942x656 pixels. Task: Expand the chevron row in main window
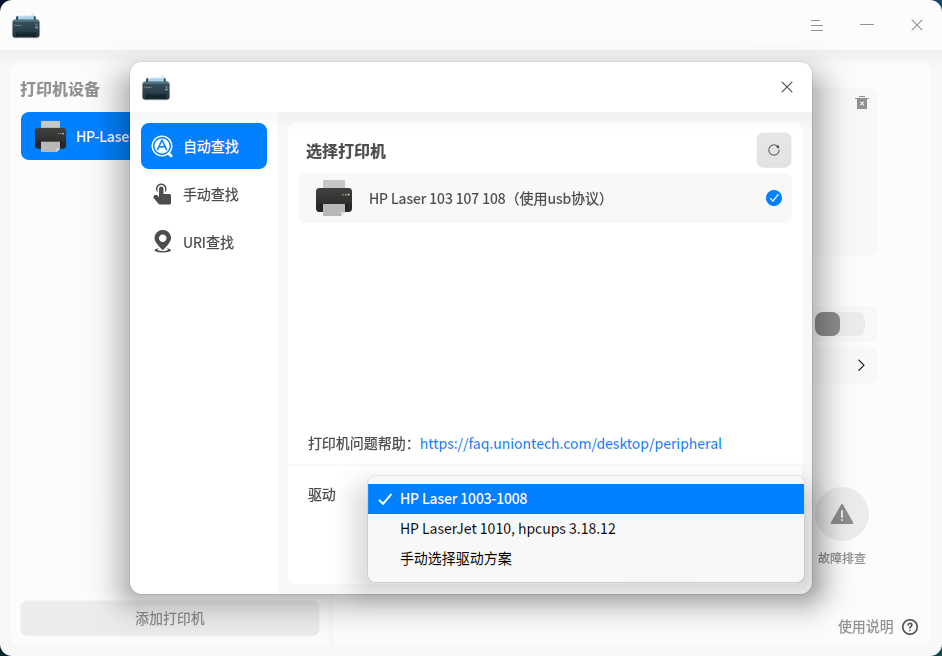click(x=861, y=365)
